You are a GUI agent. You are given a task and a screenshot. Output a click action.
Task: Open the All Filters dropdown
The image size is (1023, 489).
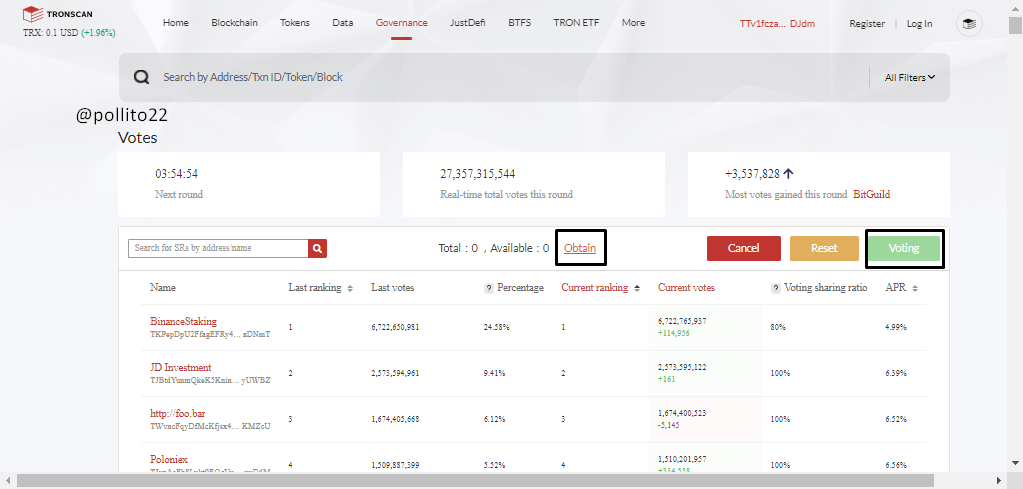click(x=909, y=78)
